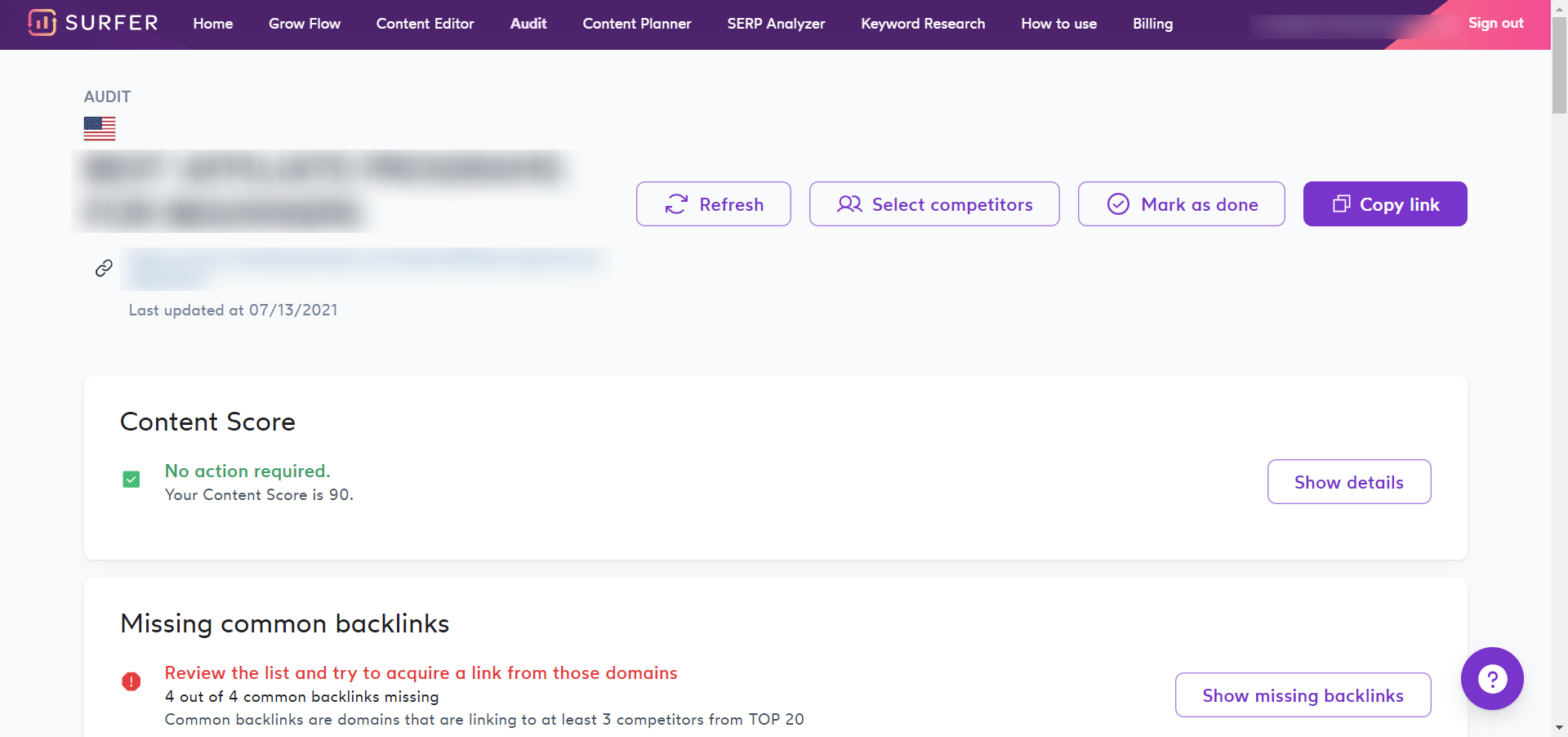This screenshot has height=737, width=1568.
Task: Open the Home menu item
Action: [213, 24]
